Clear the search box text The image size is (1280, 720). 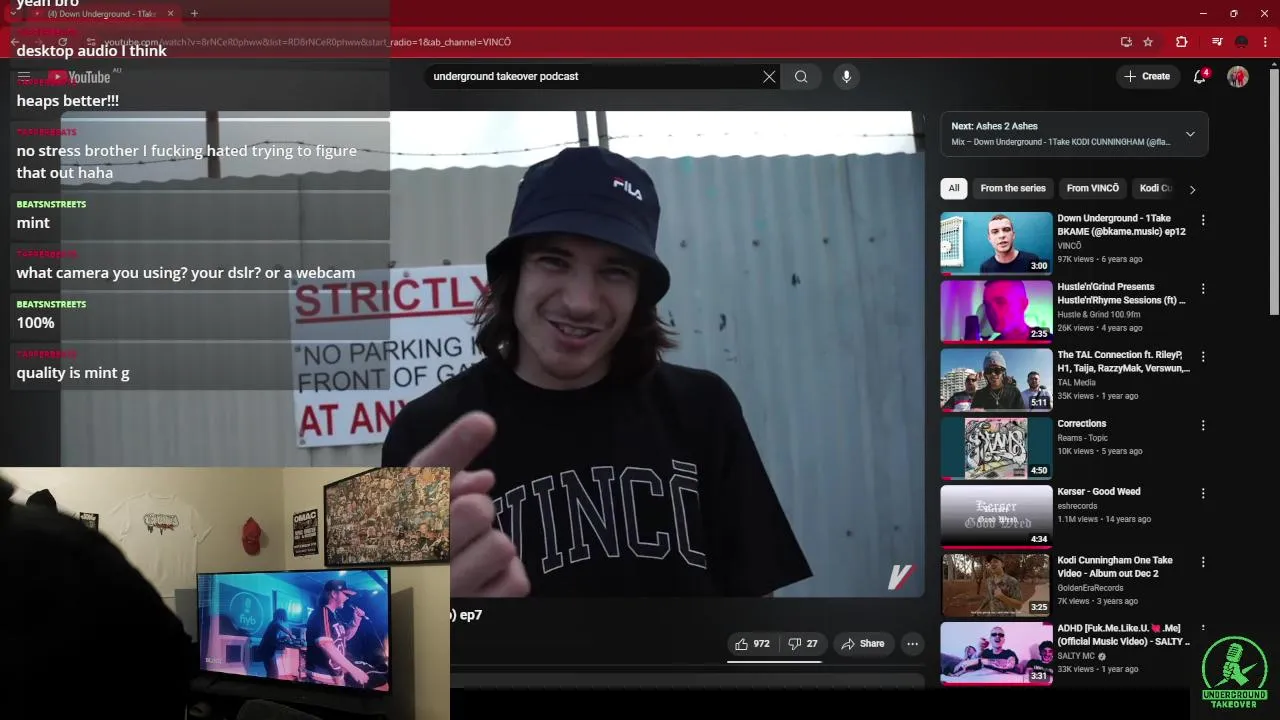(x=769, y=77)
